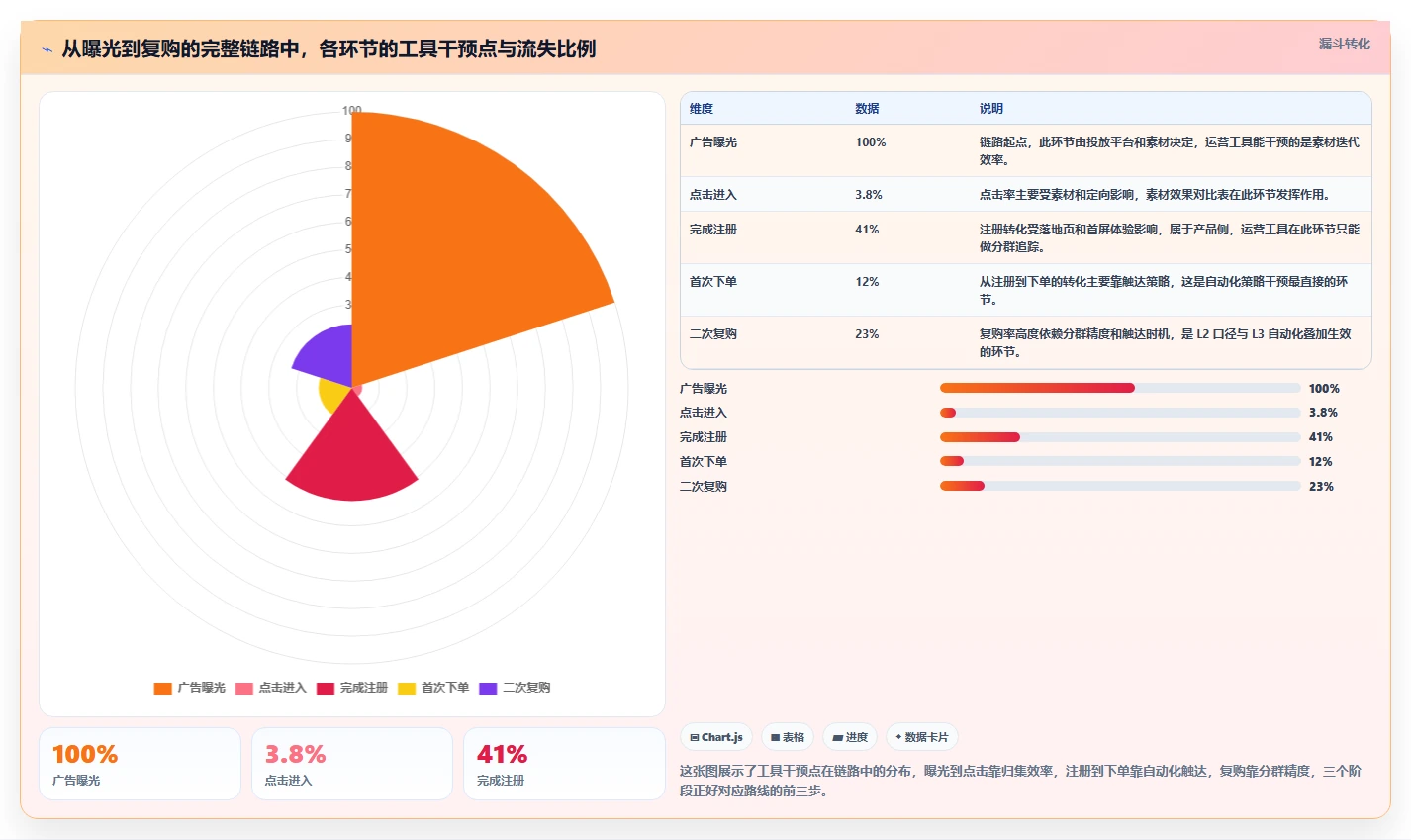Viewport: 1411px width, 840px height.
Task: Toggle the 点击进入 legend entry under the chart
Action: [270, 688]
